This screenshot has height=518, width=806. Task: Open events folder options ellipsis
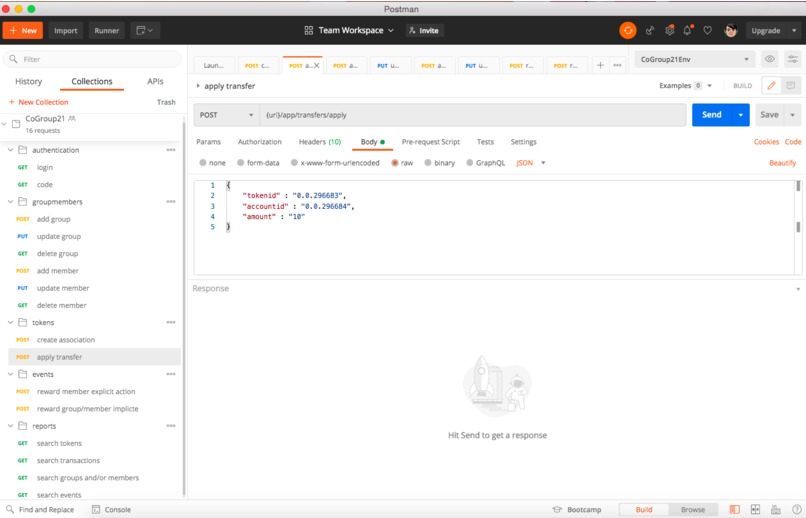(171, 374)
